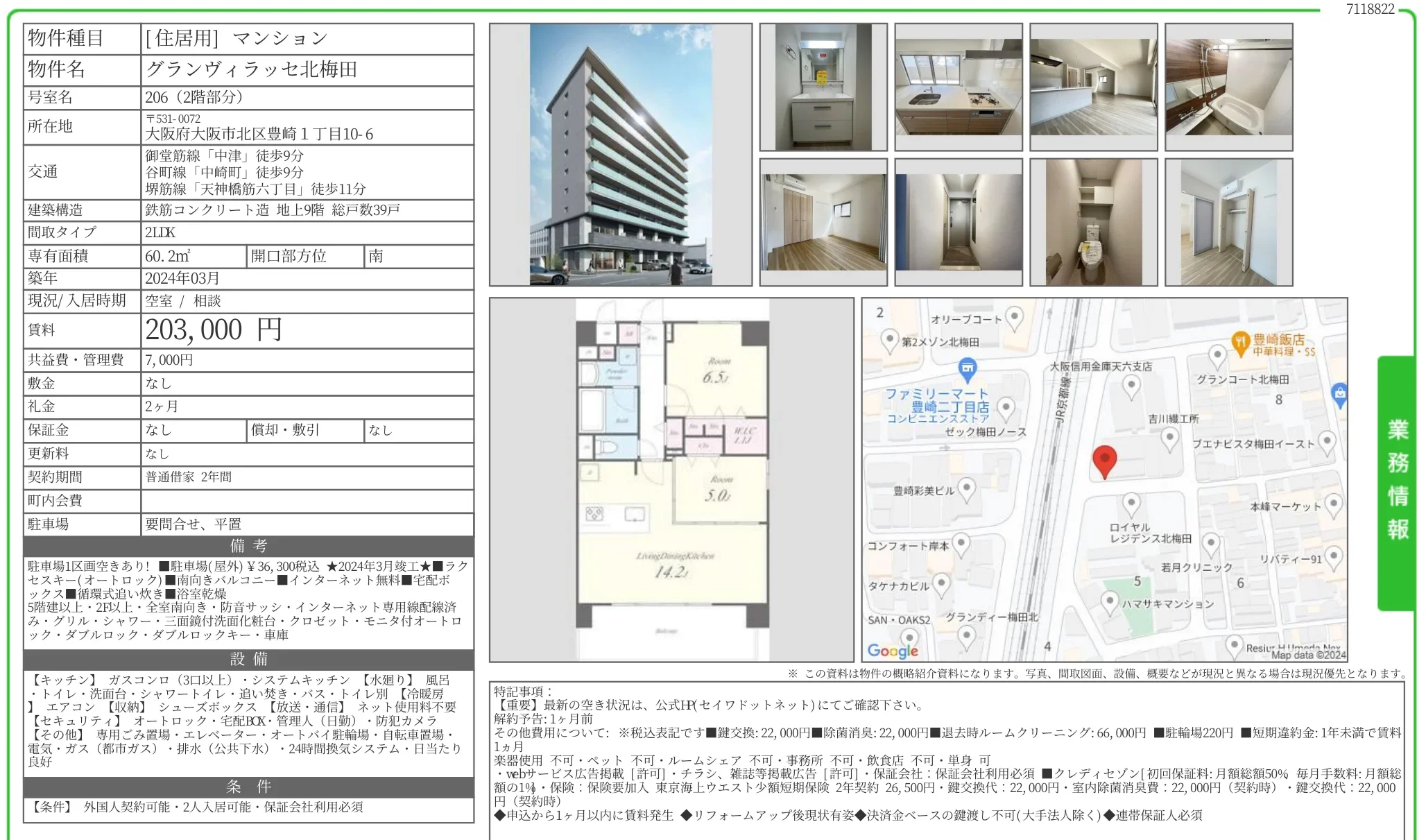Click the 設備 section header bar
Viewport: 1426px width, 840px height.
pos(248,659)
